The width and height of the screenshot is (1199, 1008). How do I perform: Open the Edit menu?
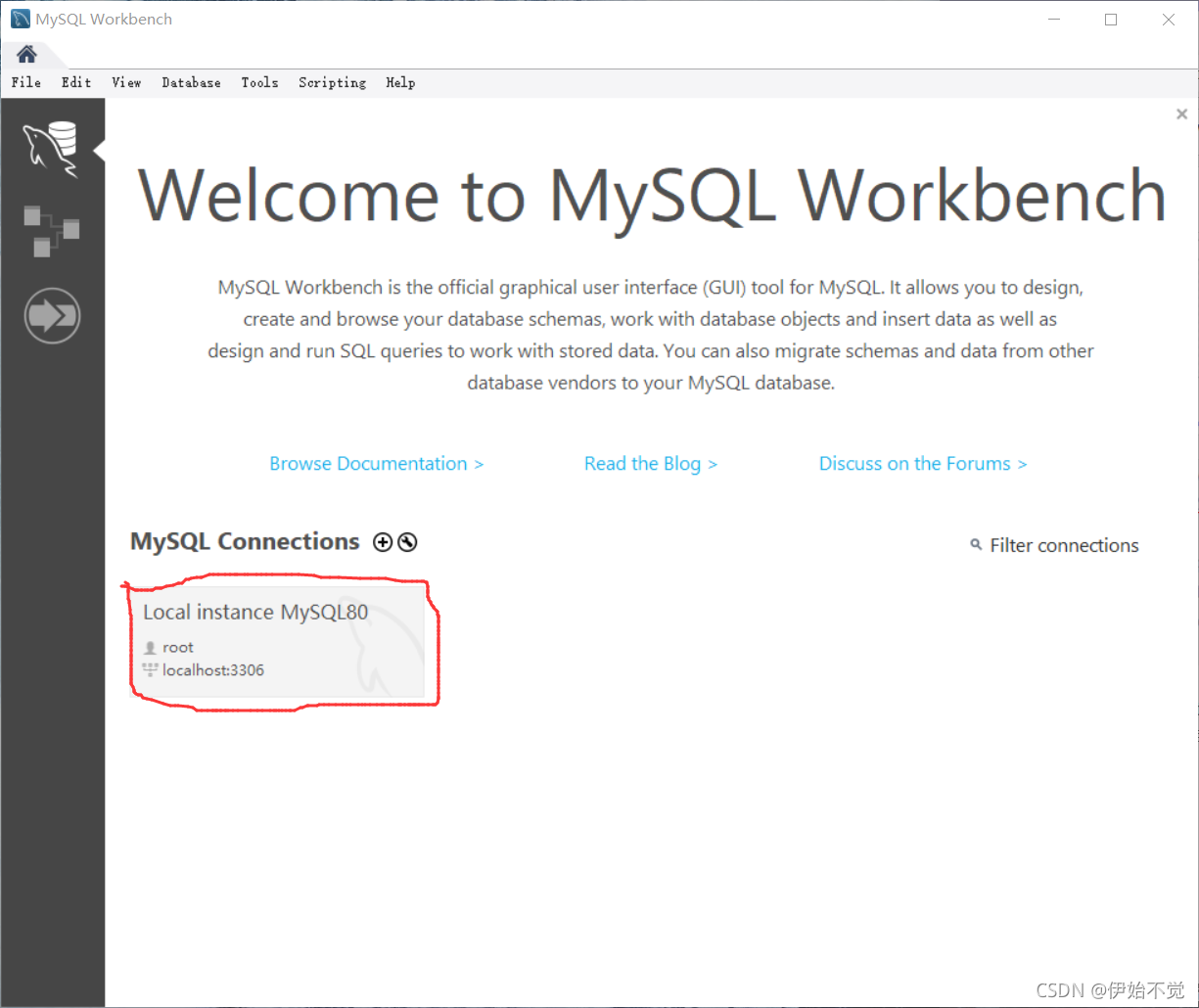[x=76, y=82]
